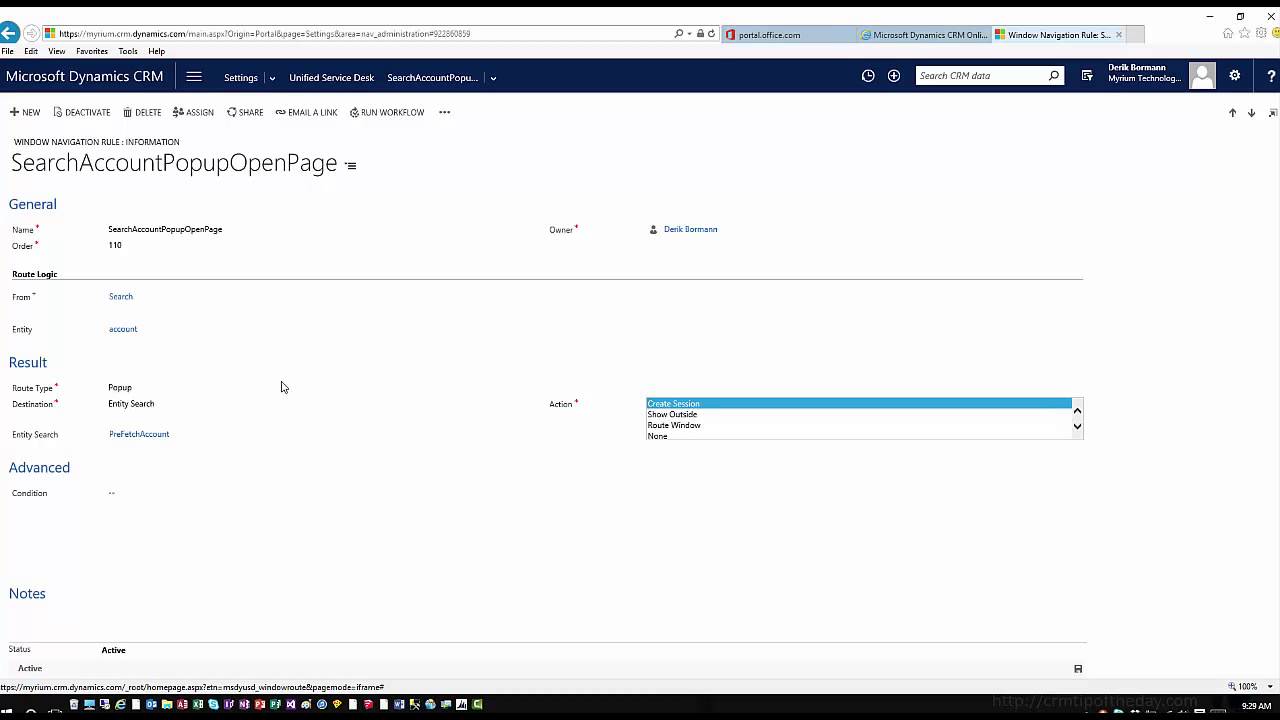Click the Order field value 110
This screenshot has height=720, width=1280.
tap(115, 245)
